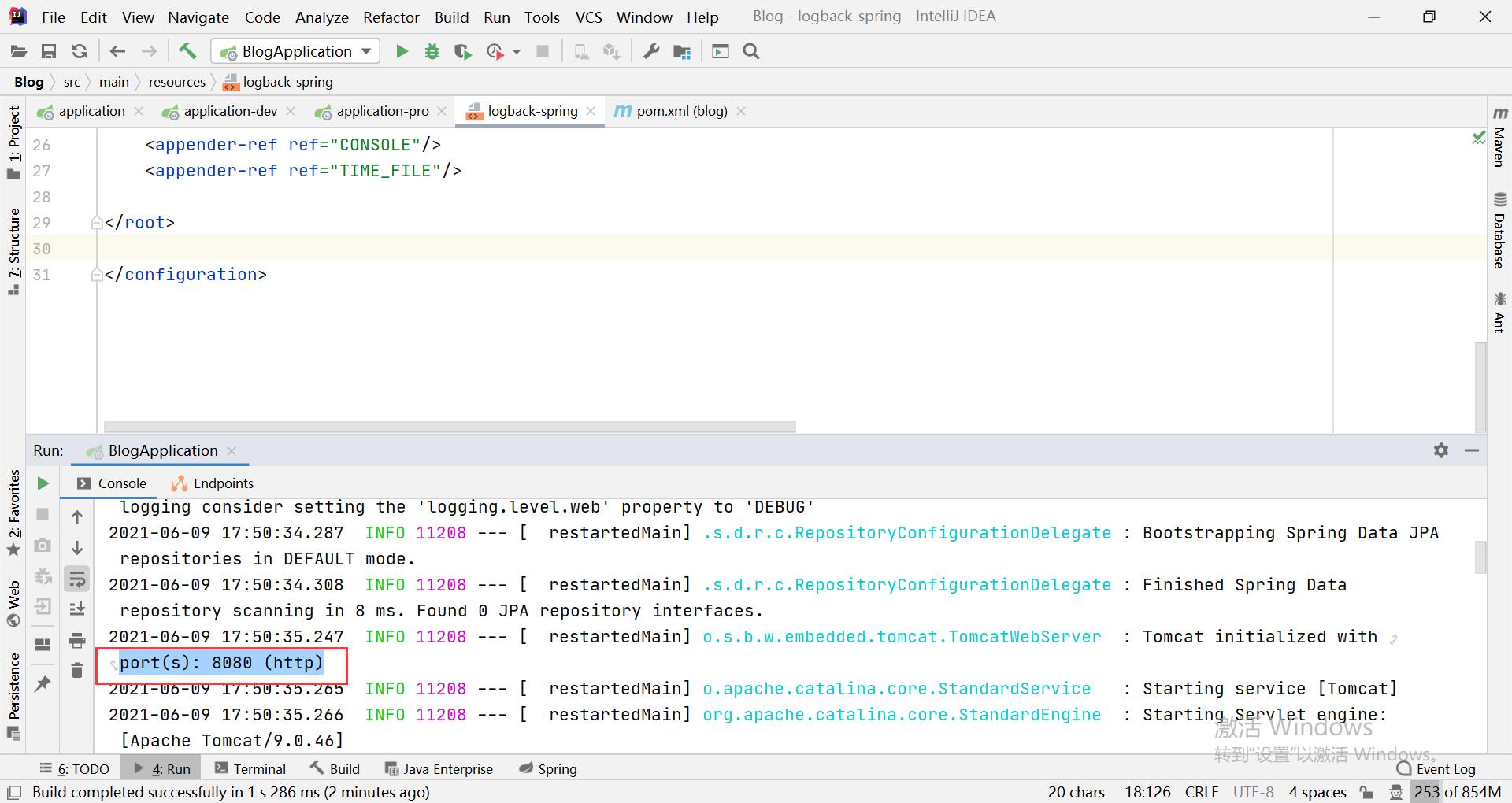This screenshot has height=803, width=1512.
Task: Click the resources breadcrumb item
Action: point(177,82)
